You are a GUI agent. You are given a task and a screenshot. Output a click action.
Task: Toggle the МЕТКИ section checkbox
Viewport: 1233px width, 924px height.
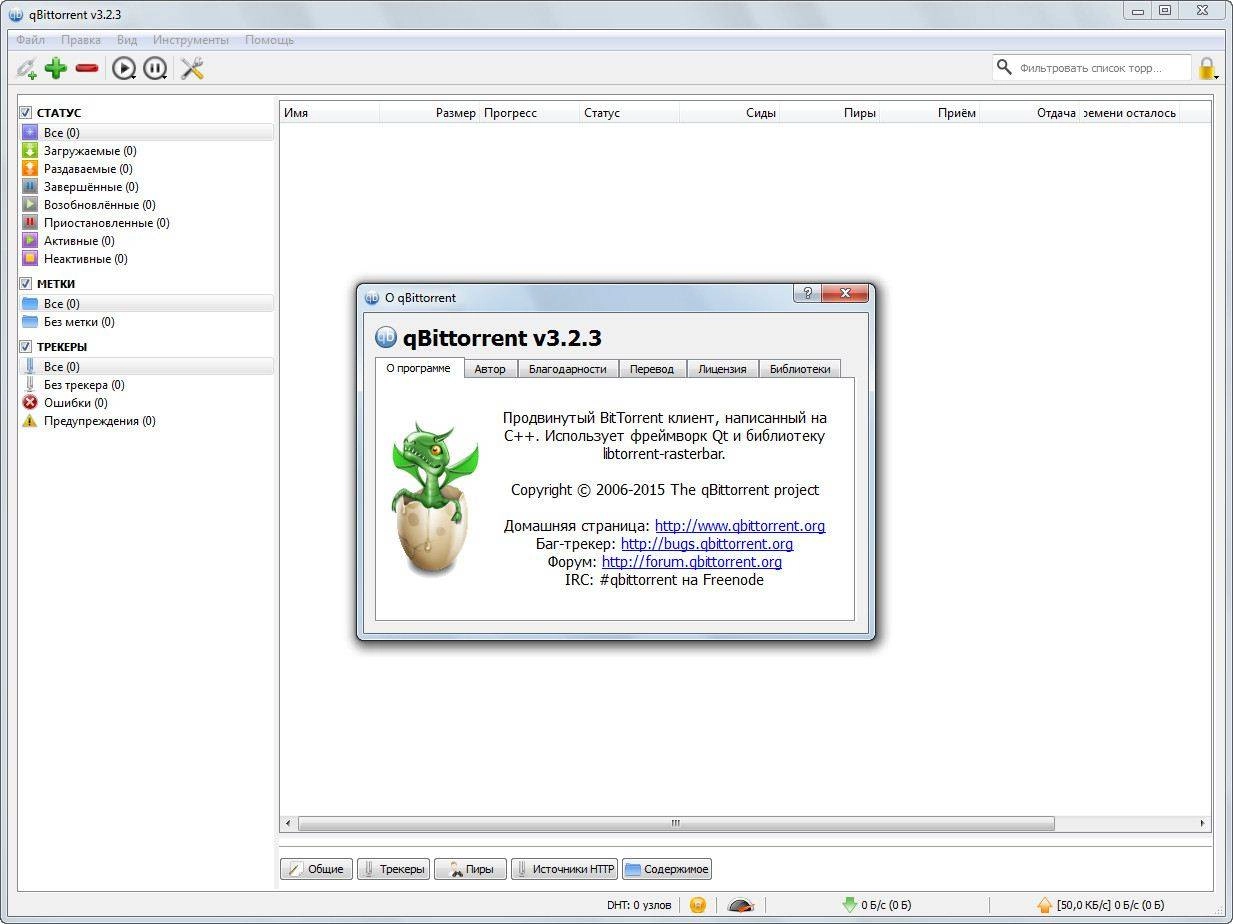click(x=26, y=284)
